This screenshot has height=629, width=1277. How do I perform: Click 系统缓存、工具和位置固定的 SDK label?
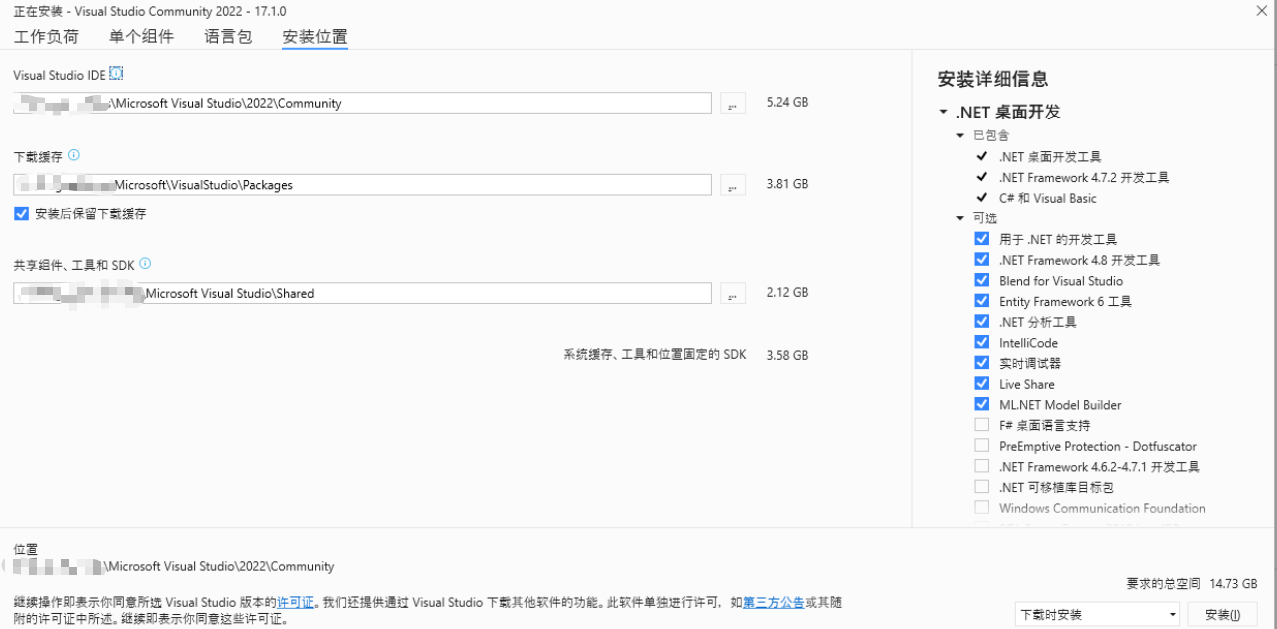(654, 355)
